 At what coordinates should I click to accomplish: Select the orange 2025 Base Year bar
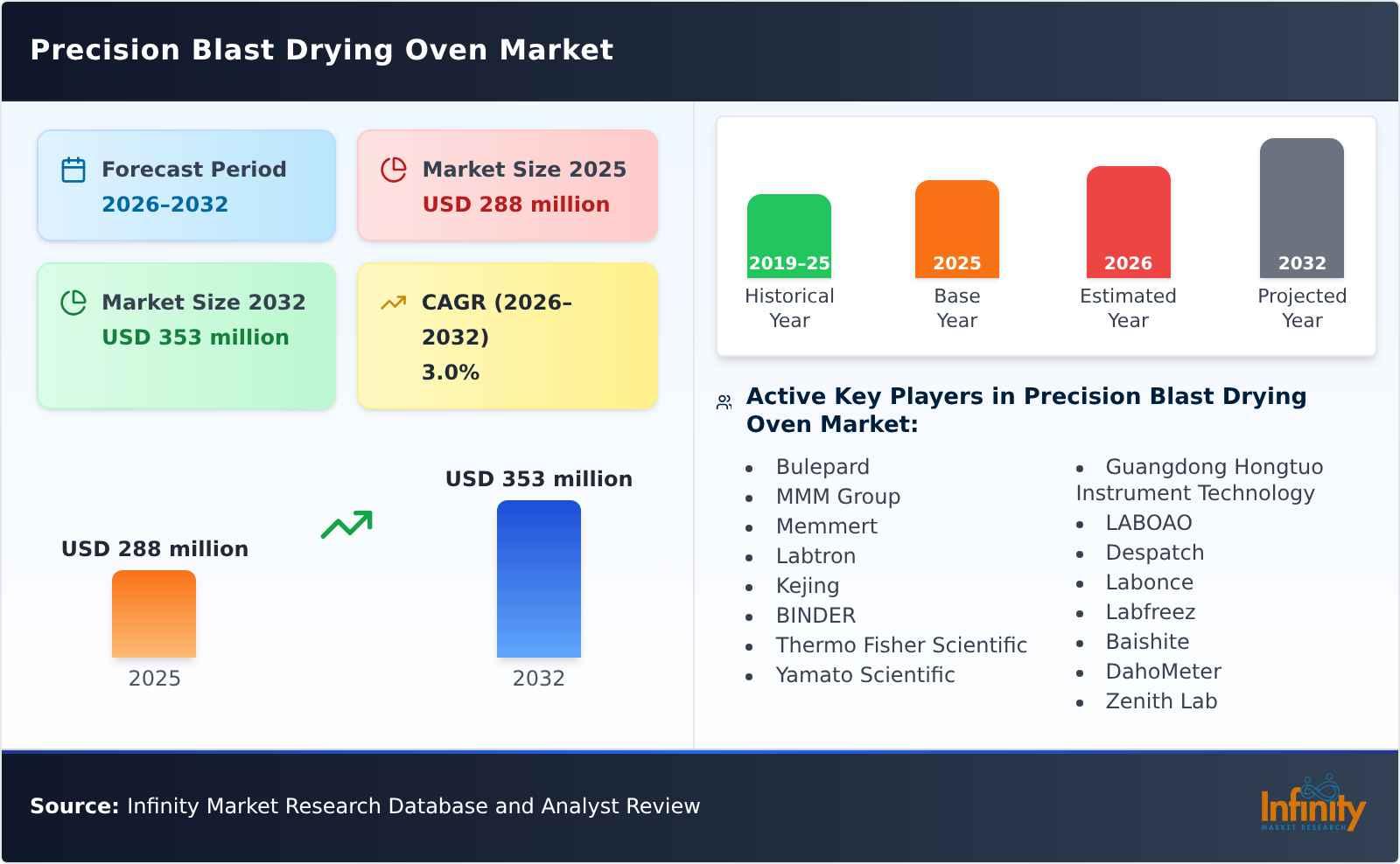pyautogui.click(x=956, y=227)
